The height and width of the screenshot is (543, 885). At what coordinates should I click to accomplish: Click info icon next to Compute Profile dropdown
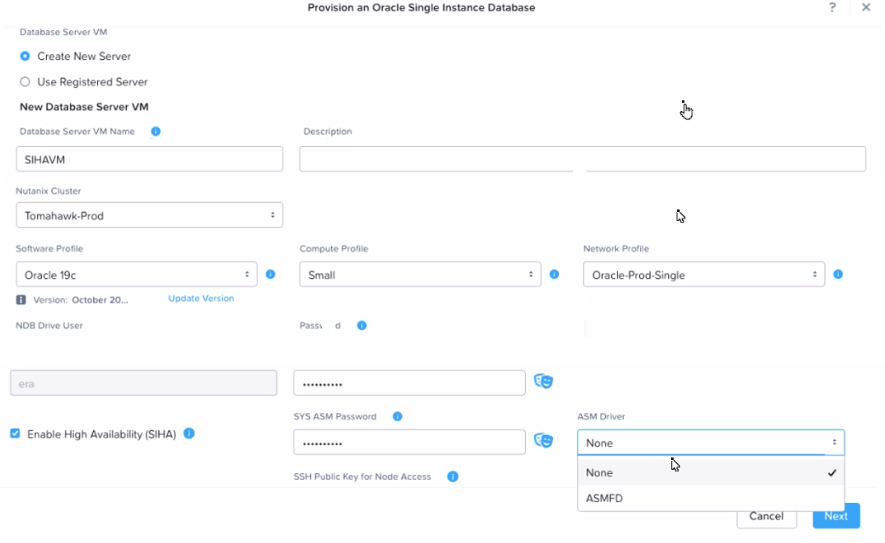[x=554, y=274]
